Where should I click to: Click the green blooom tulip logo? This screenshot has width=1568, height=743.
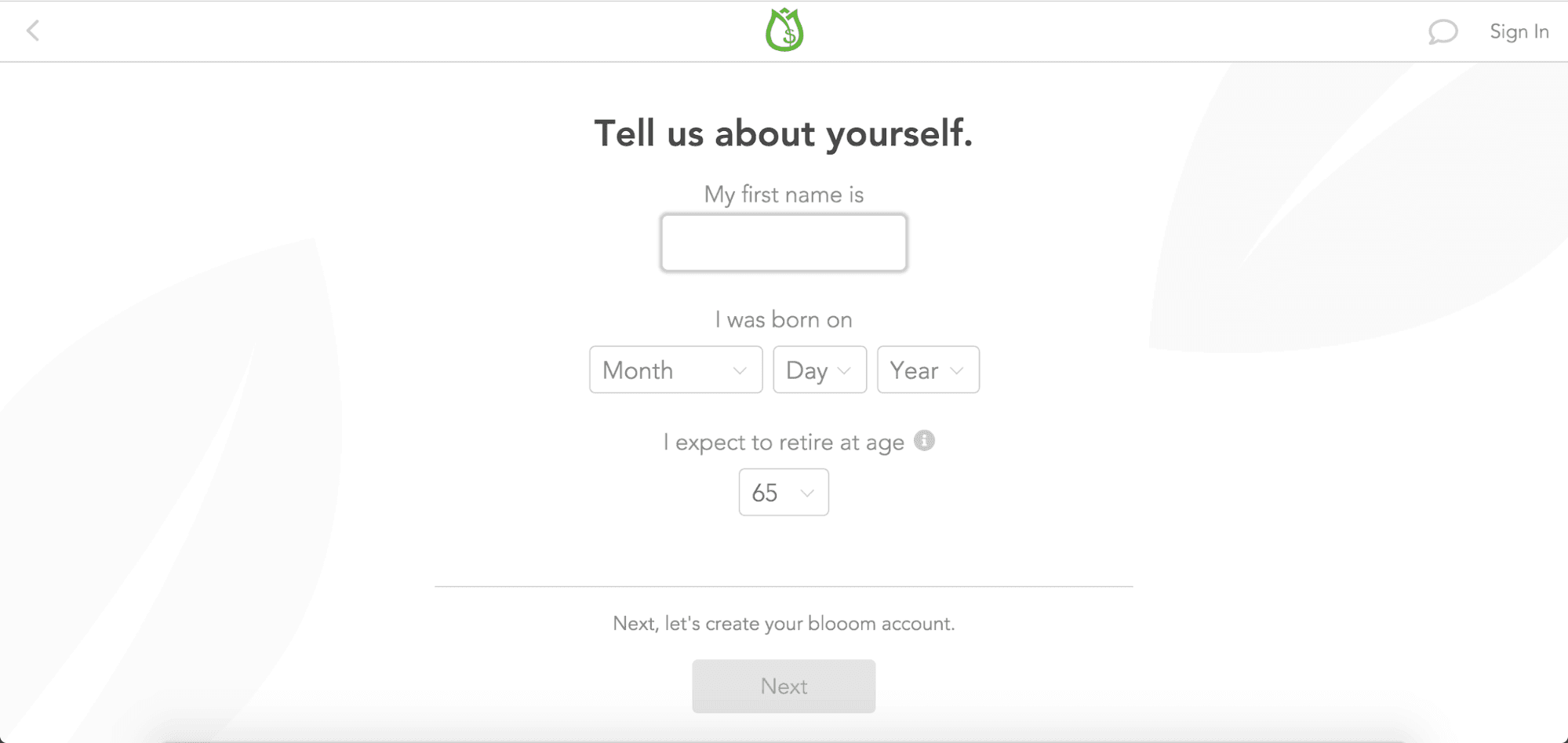pyautogui.click(x=784, y=31)
